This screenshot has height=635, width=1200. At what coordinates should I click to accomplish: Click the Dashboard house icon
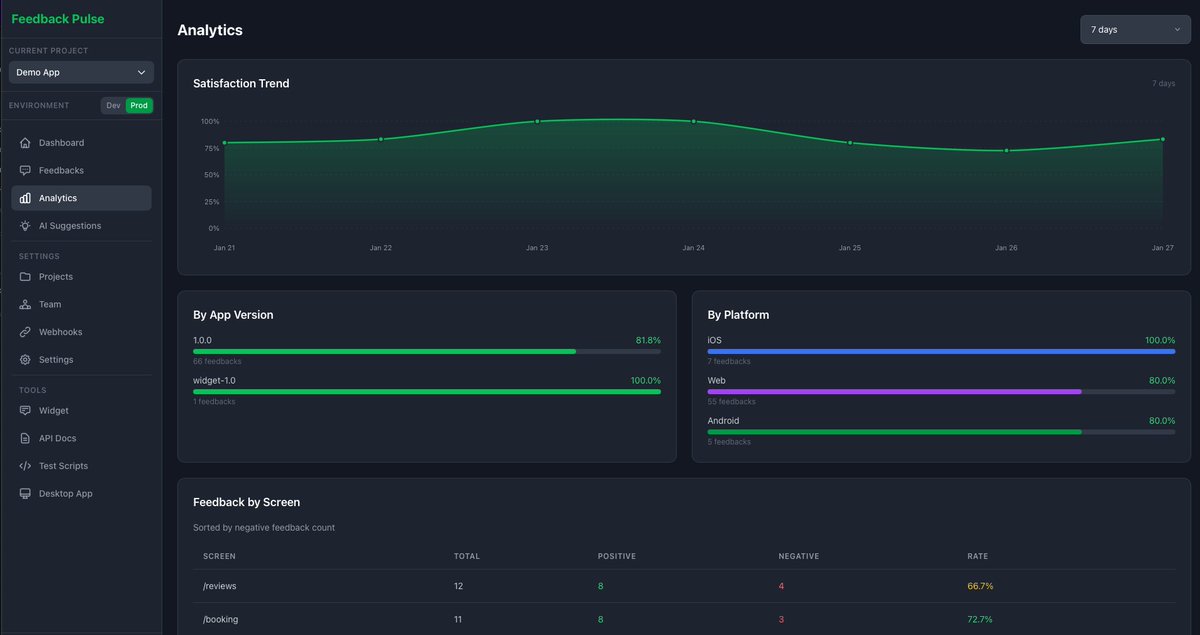pos(25,143)
